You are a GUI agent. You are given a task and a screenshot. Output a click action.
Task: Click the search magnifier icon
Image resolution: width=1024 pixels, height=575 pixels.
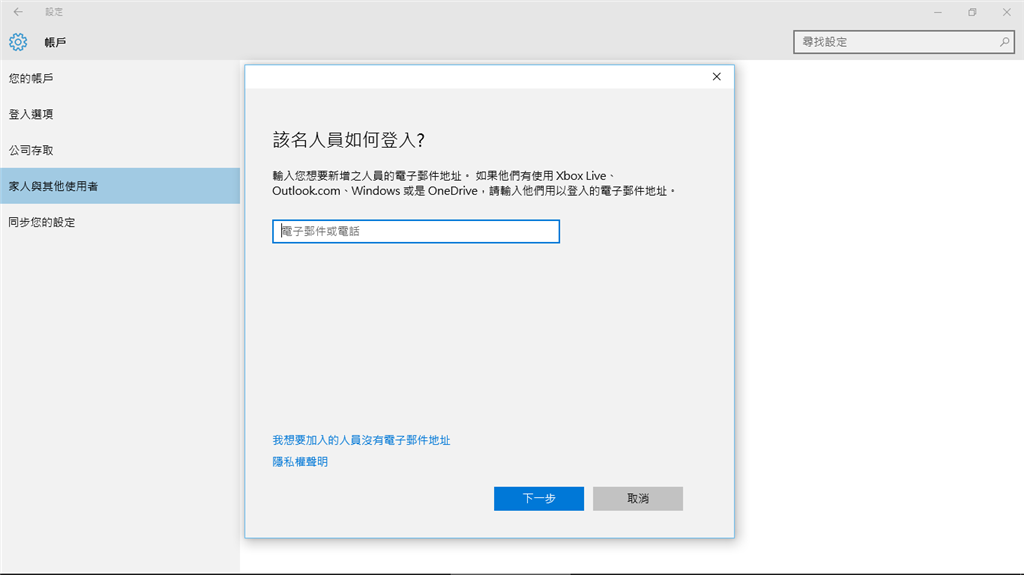pyautogui.click(x=1004, y=42)
